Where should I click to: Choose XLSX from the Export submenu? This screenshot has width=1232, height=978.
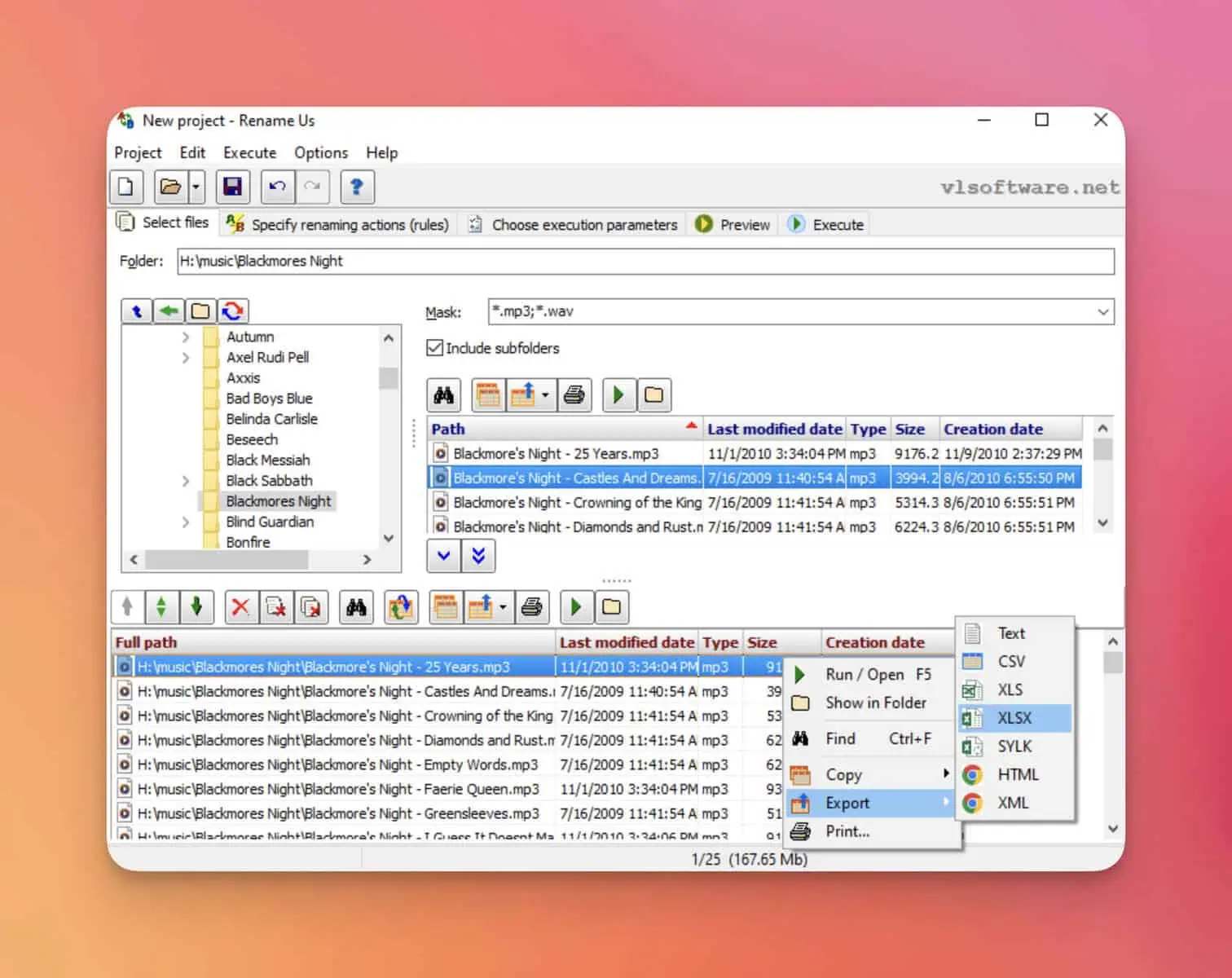coord(1014,718)
